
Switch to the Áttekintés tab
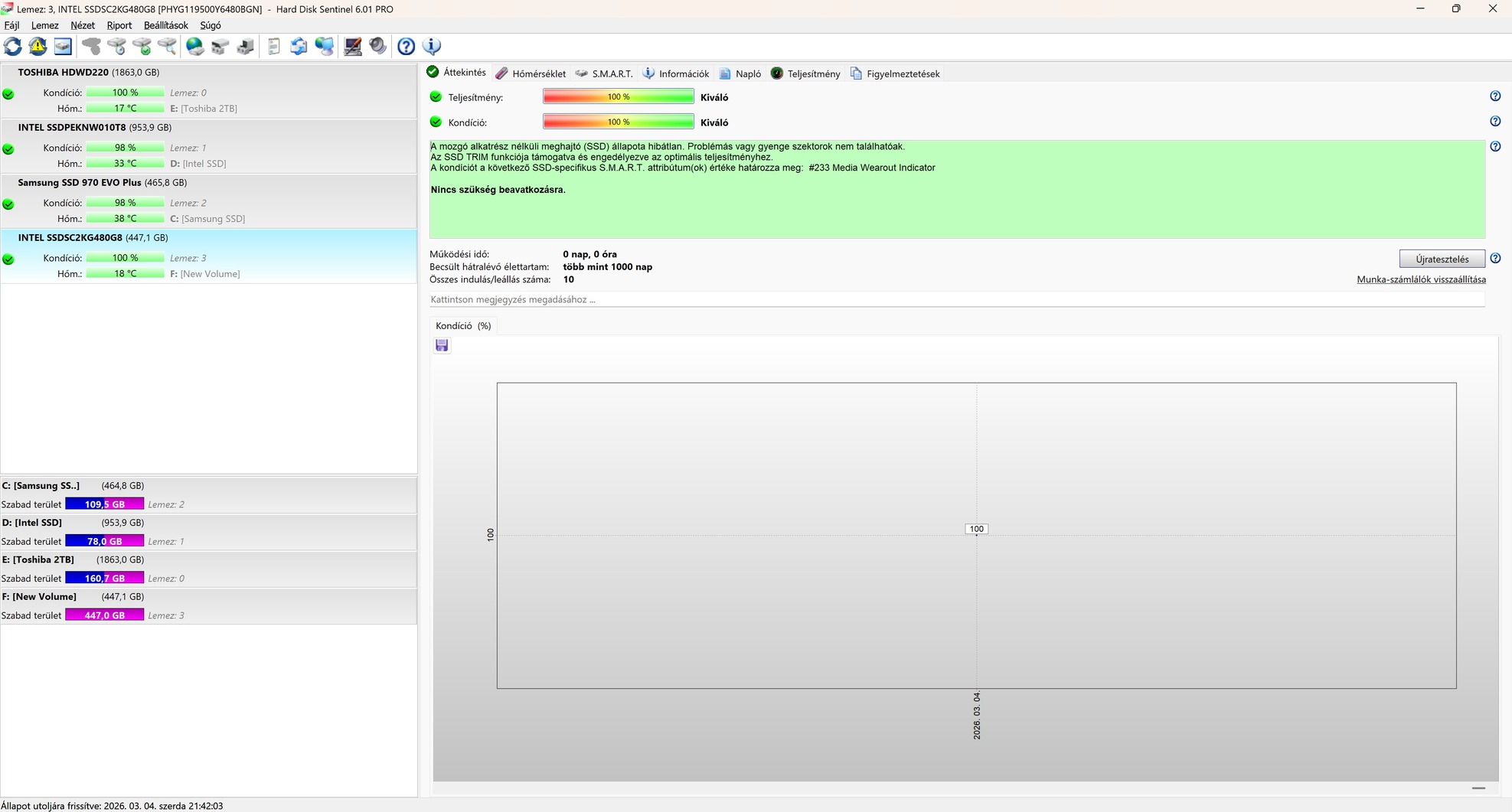click(x=456, y=73)
